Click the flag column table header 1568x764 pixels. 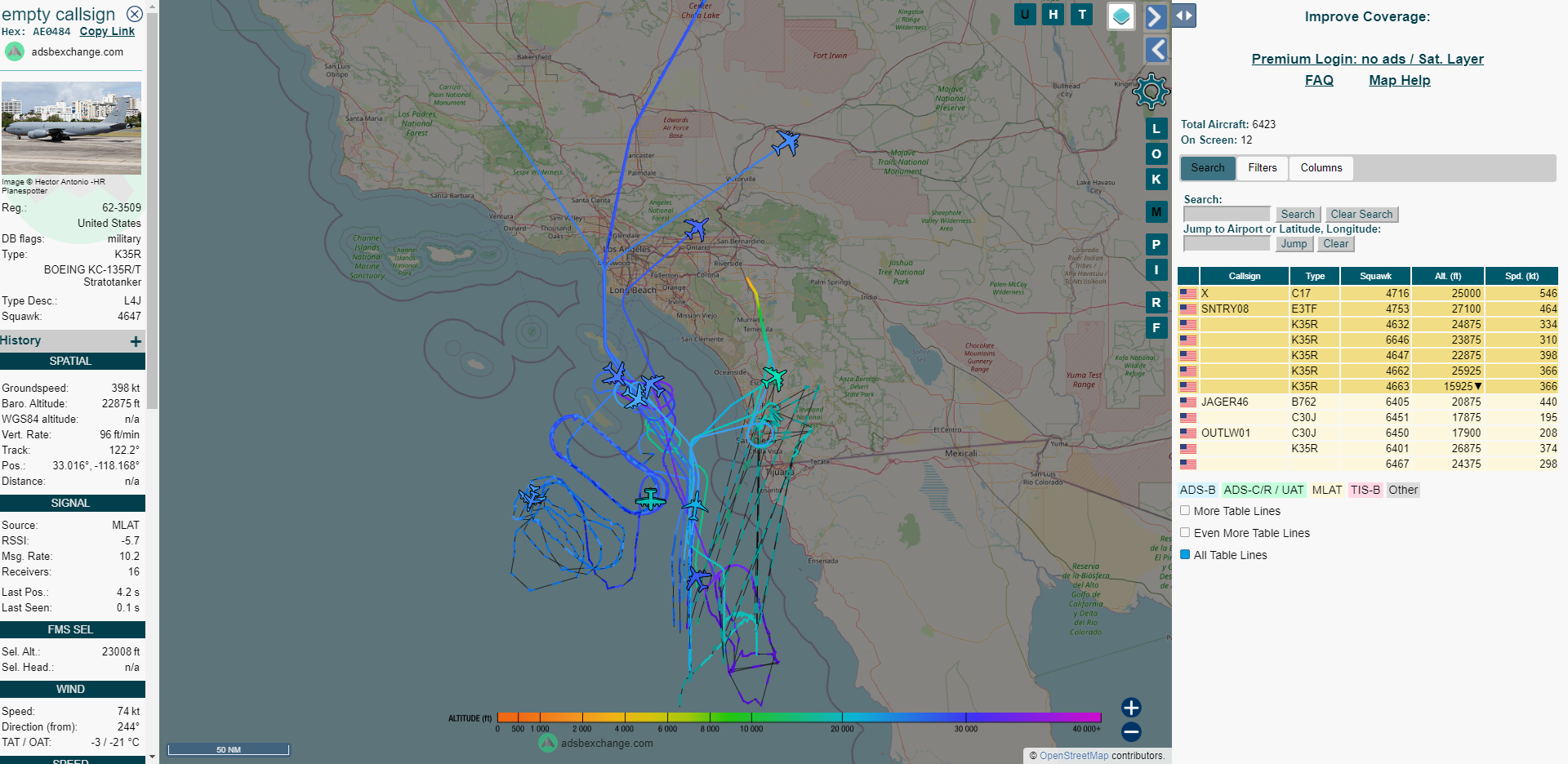pos(1188,276)
